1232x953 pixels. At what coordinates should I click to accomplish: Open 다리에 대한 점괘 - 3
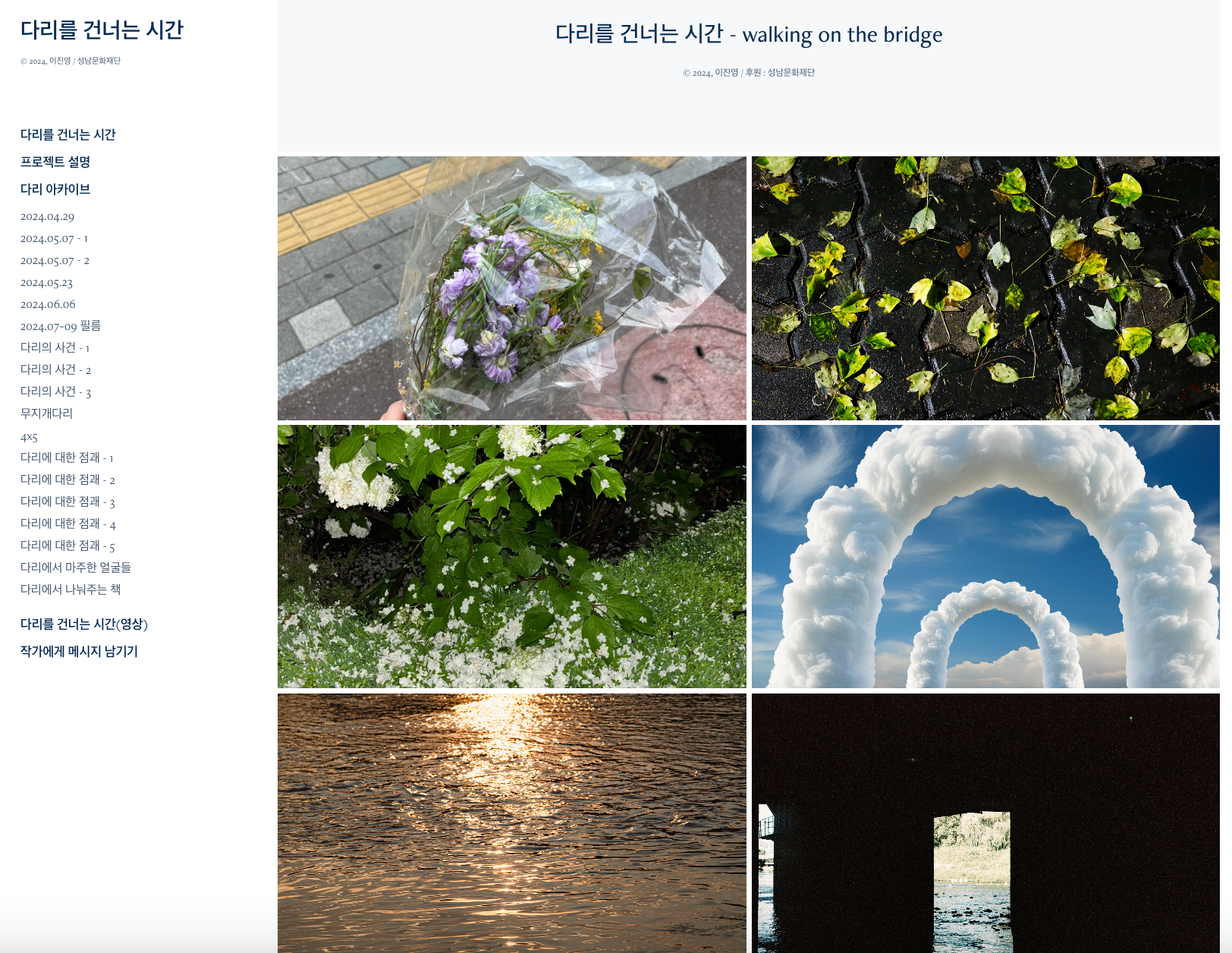pos(68,502)
